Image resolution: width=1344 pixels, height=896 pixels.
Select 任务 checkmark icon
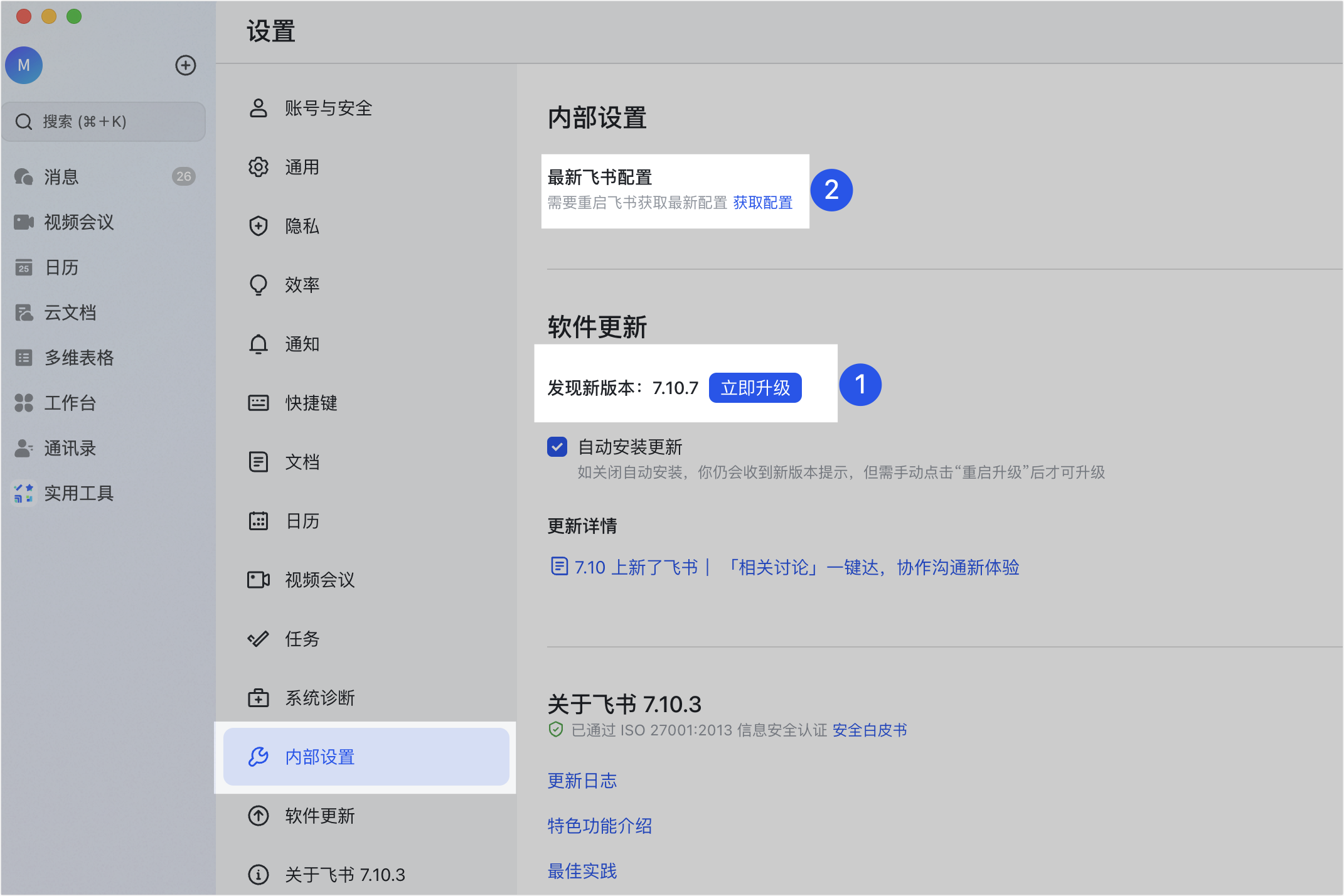pos(259,639)
